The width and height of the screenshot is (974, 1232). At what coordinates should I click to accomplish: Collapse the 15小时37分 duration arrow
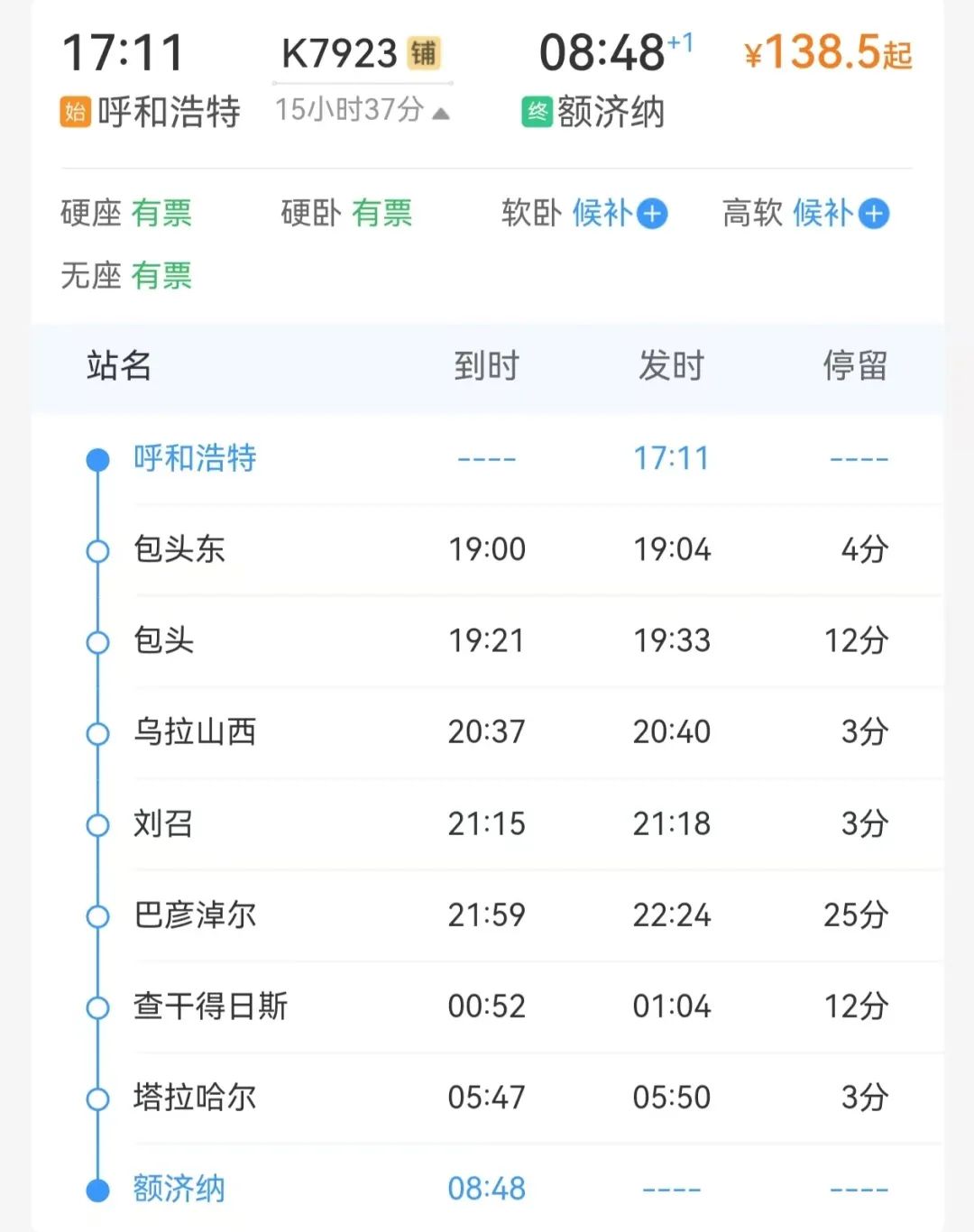(441, 114)
